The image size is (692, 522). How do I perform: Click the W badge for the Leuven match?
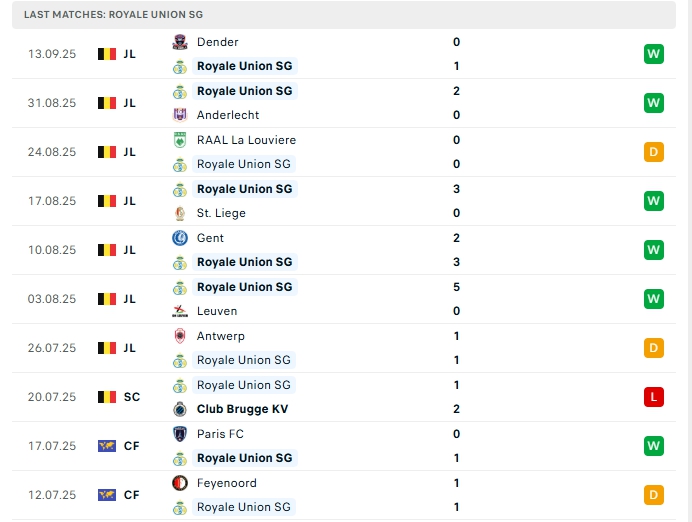[654, 299]
